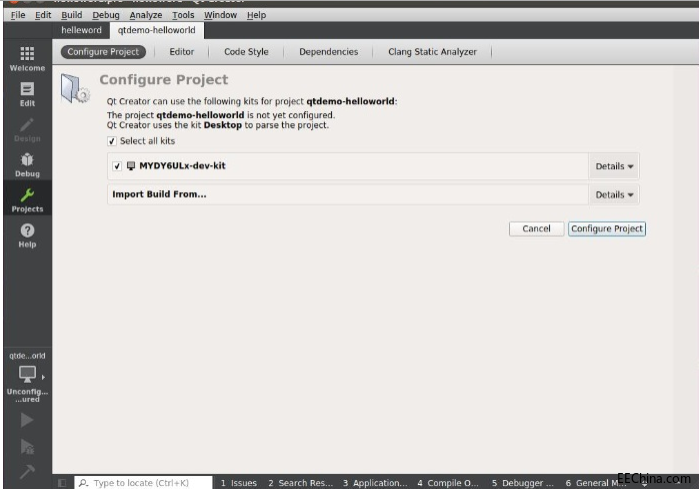This screenshot has width=699, height=491.
Task: Click the MYDY6ULx-dev-kit device icon
Action: coord(131,166)
